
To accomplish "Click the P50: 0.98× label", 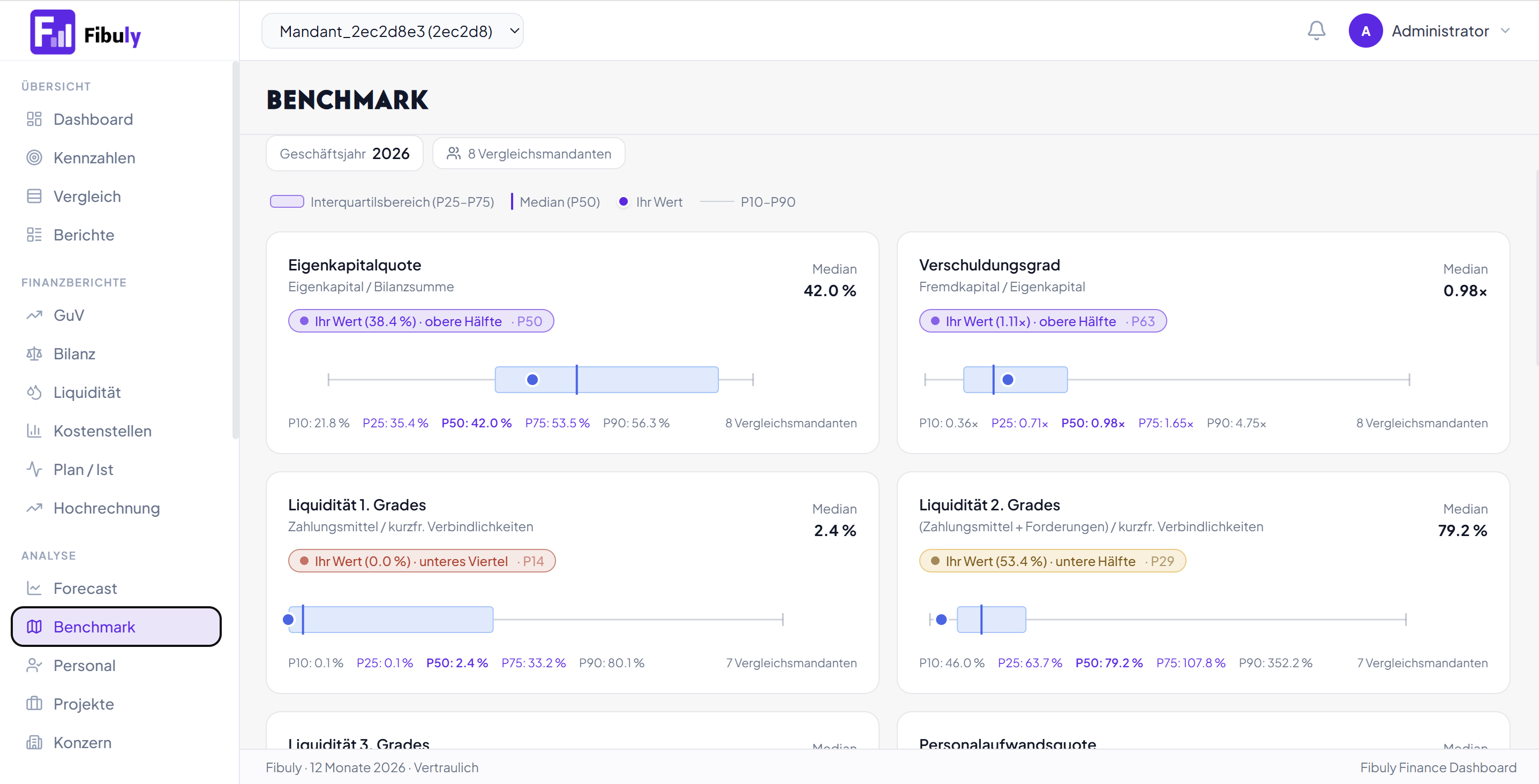I will click(x=1093, y=424).
